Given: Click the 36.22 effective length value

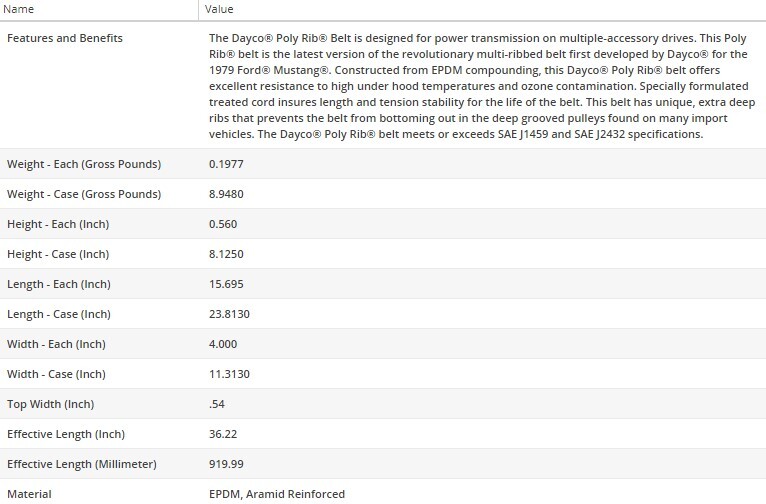Looking at the screenshot, I should [x=222, y=434].
